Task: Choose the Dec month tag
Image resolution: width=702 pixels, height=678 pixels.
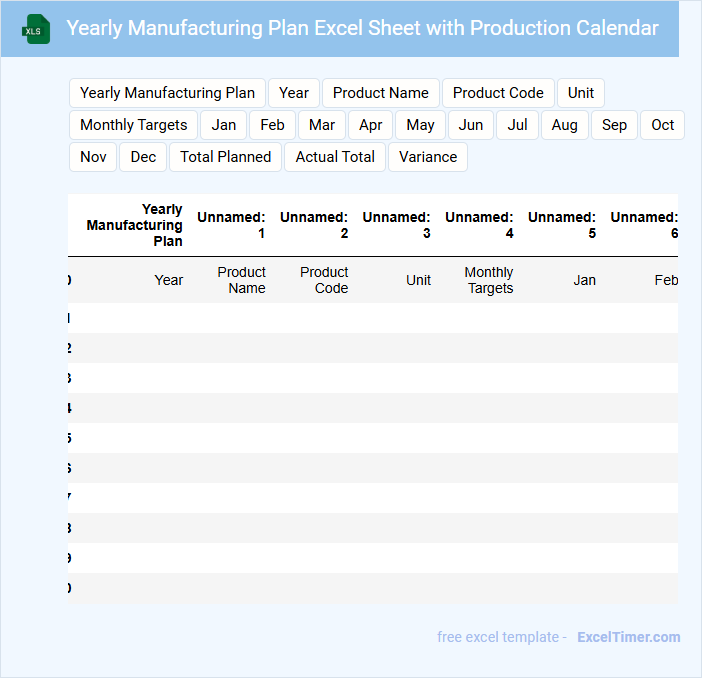Action: click(x=143, y=157)
